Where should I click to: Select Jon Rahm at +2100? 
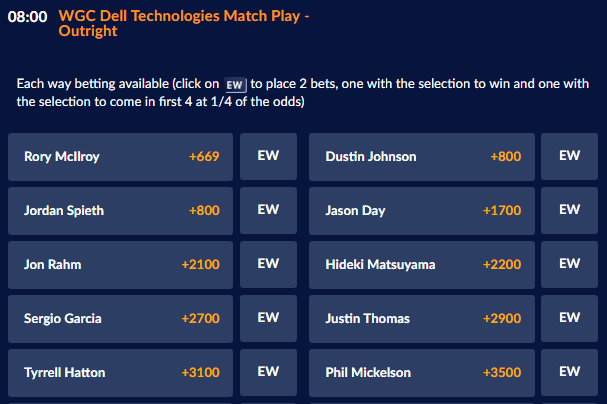[x=121, y=264]
